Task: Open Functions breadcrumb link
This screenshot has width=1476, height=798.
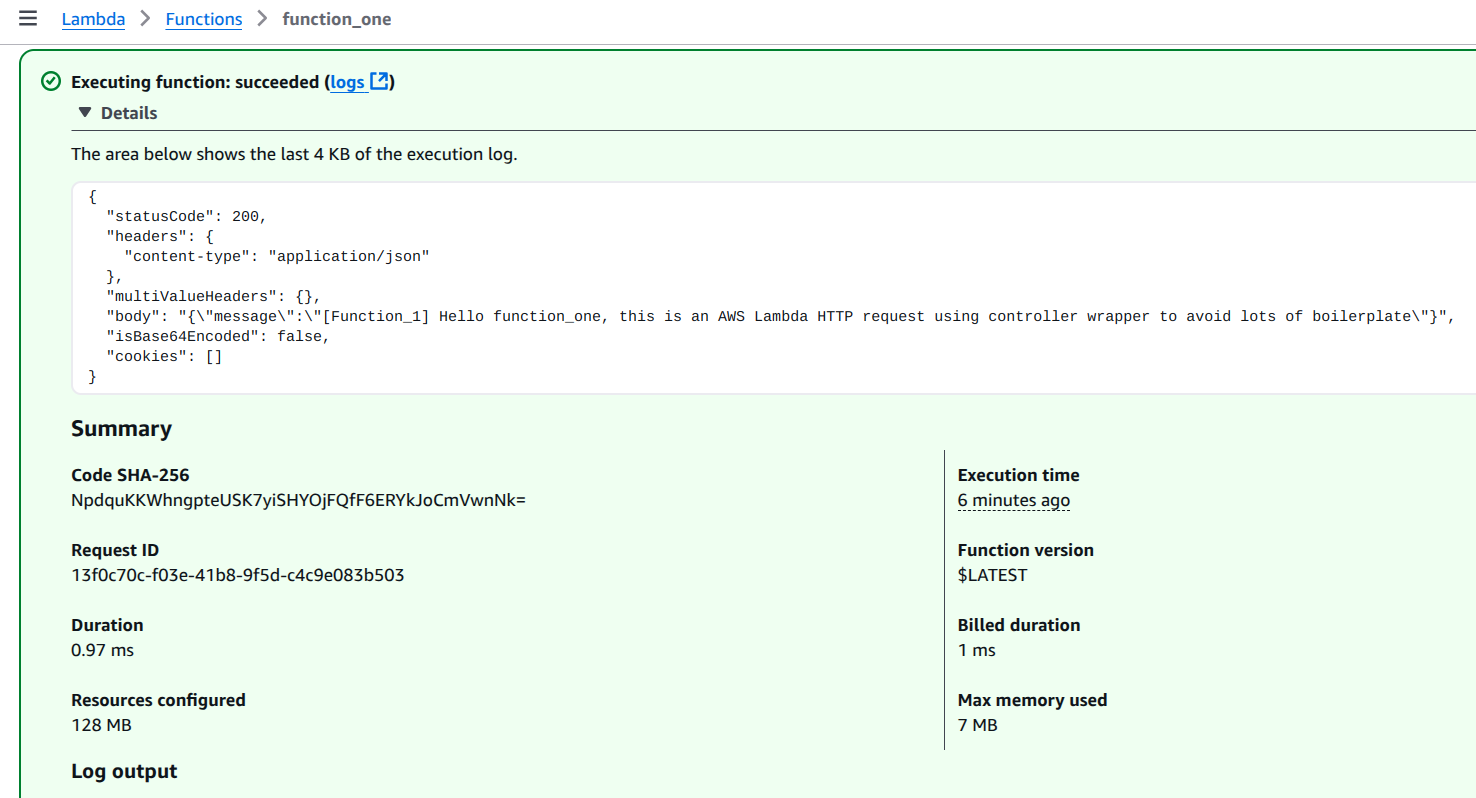Action: point(204,19)
